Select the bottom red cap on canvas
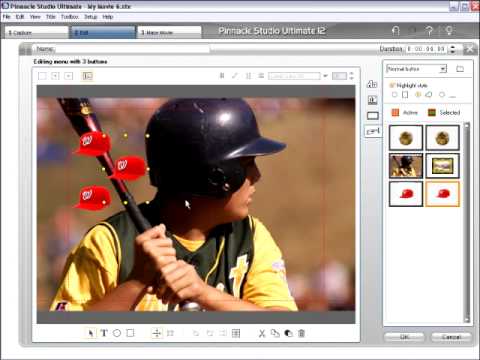This screenshot has width=480, height=360. (93, 198)
